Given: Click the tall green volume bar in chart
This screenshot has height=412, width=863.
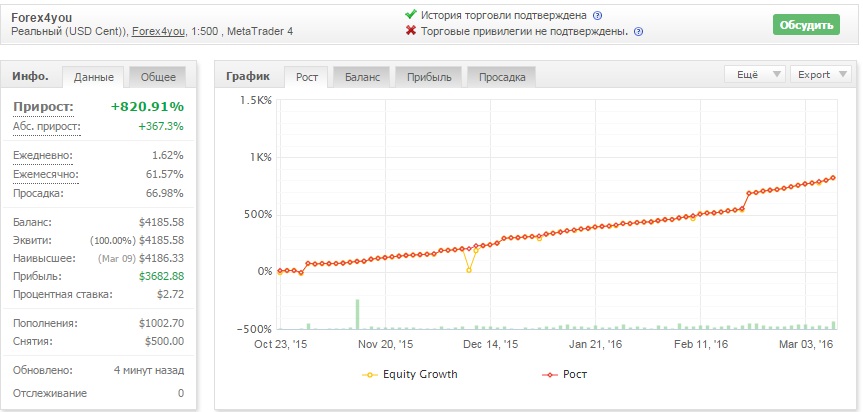Looking at the screenshot, I should point(357,314).
